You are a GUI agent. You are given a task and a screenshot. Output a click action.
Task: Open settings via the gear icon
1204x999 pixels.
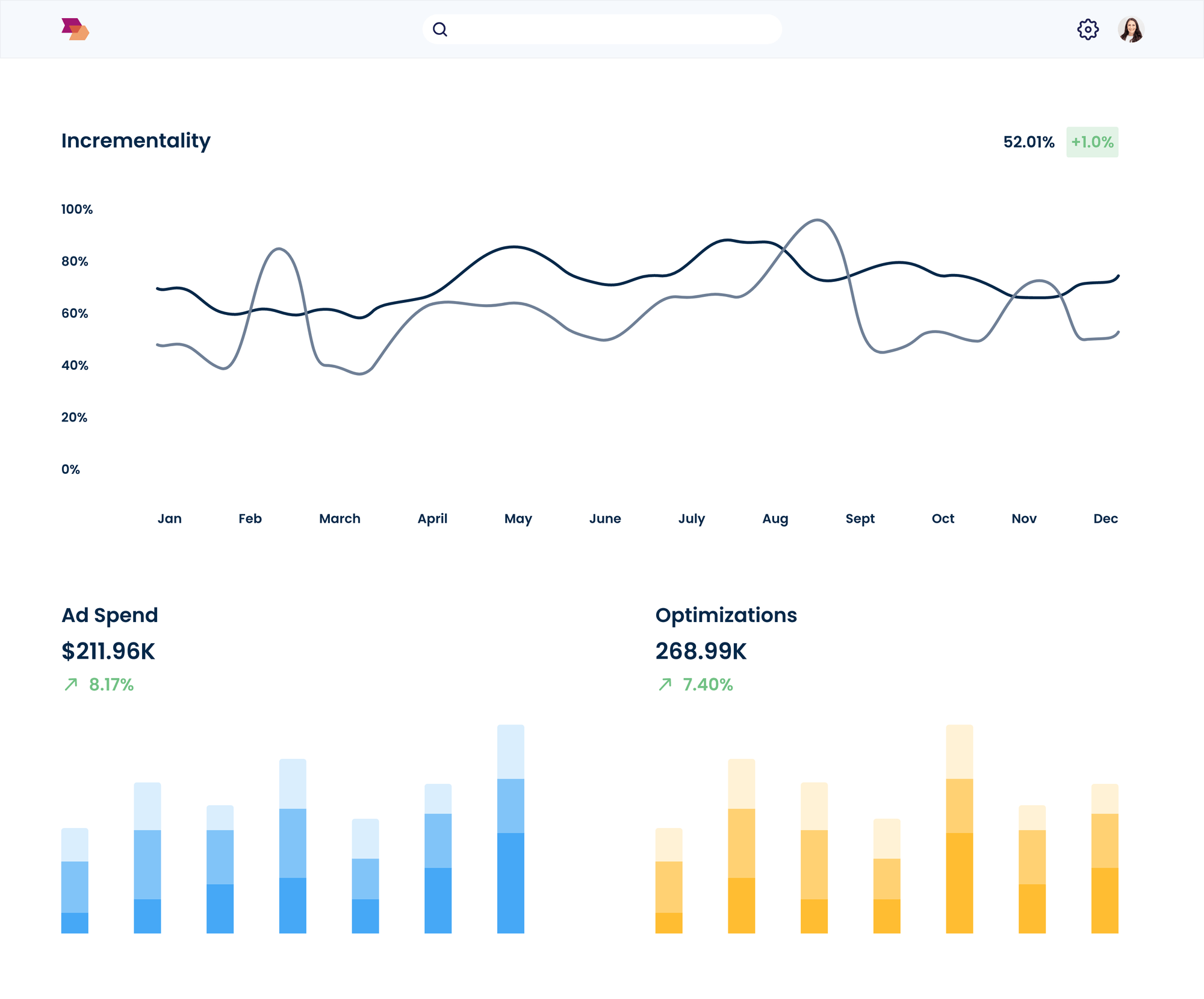pos(1088,30)
